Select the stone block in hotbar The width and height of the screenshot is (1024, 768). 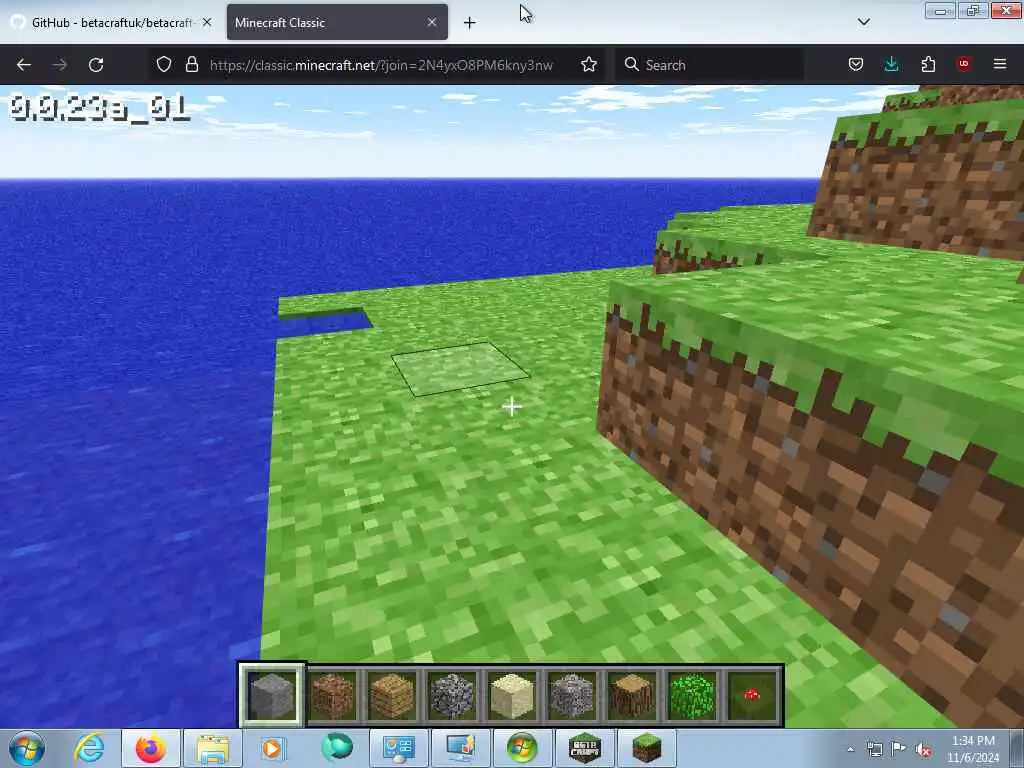[x=272, y=696]
